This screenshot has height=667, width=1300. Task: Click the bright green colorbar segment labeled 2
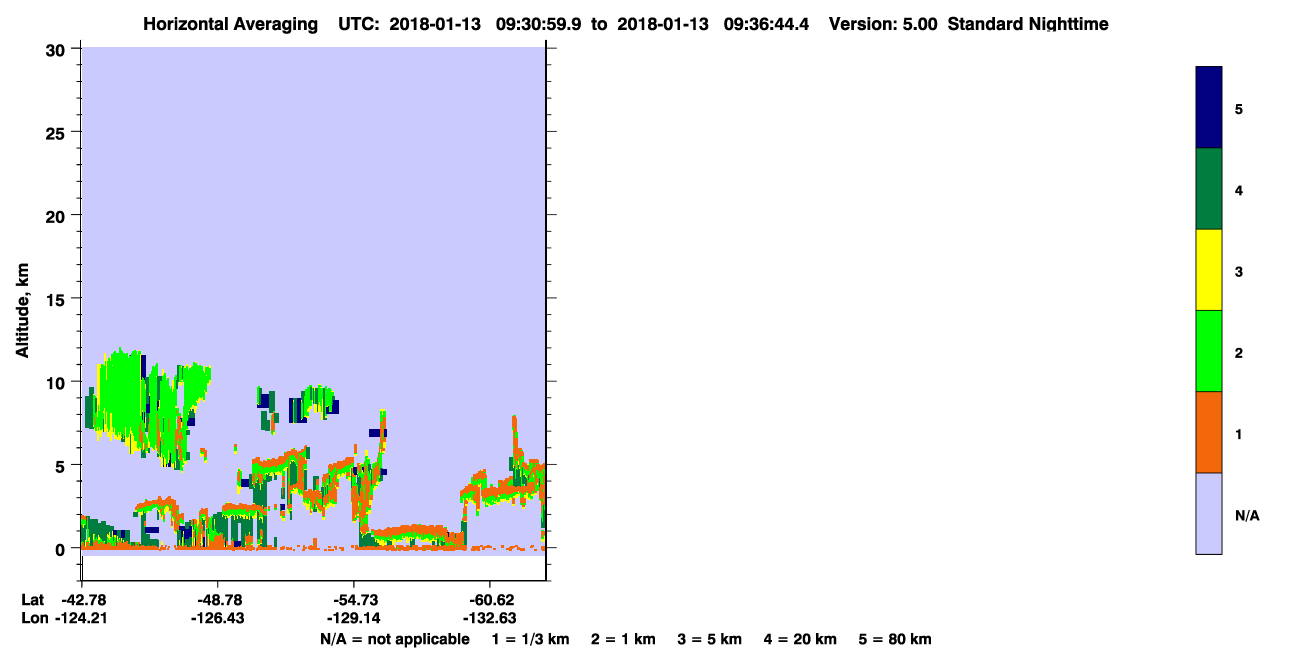pos(1208,351)
